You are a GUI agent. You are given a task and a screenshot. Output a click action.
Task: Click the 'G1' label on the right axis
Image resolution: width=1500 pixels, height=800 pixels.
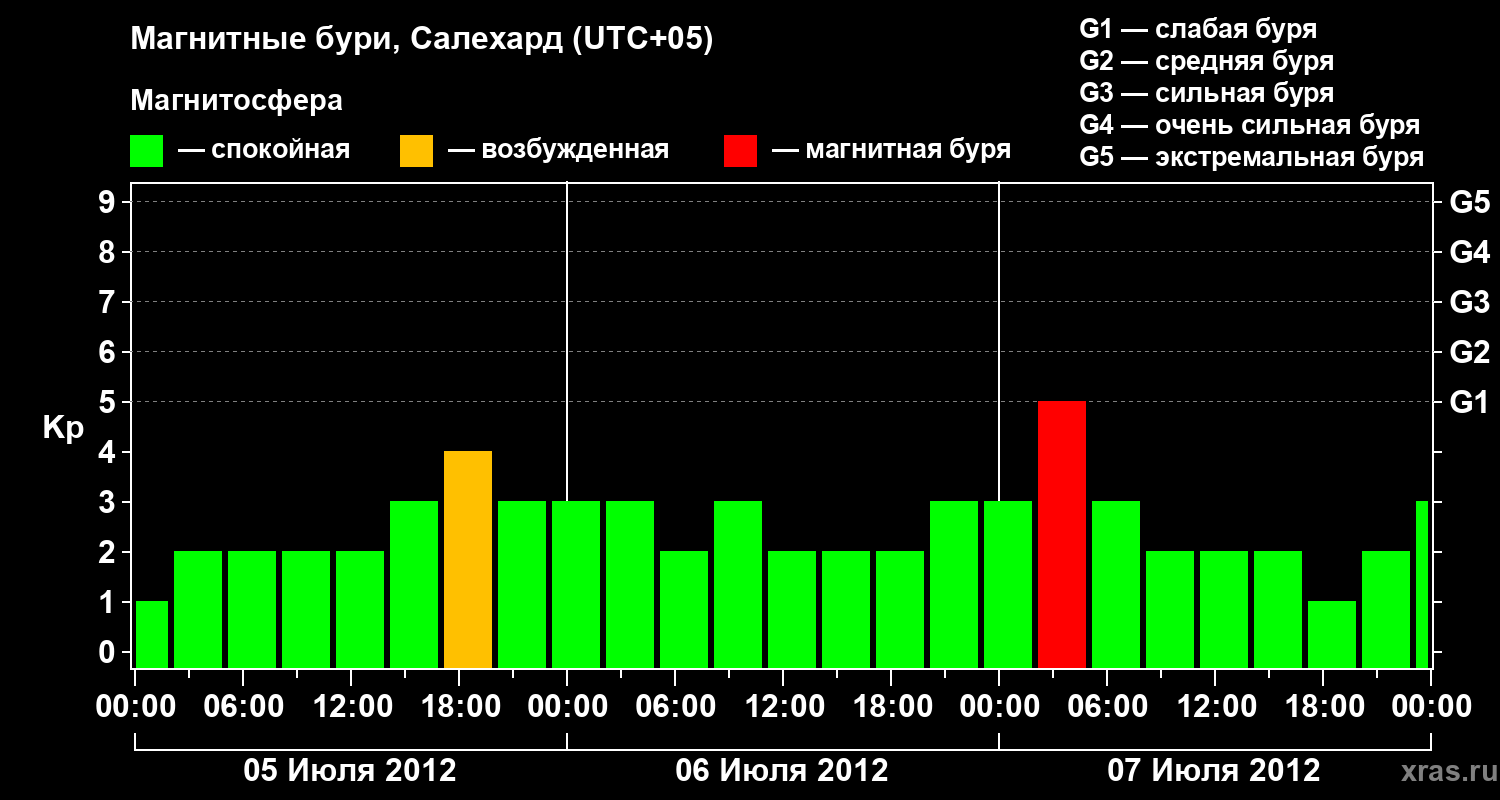1469,402
